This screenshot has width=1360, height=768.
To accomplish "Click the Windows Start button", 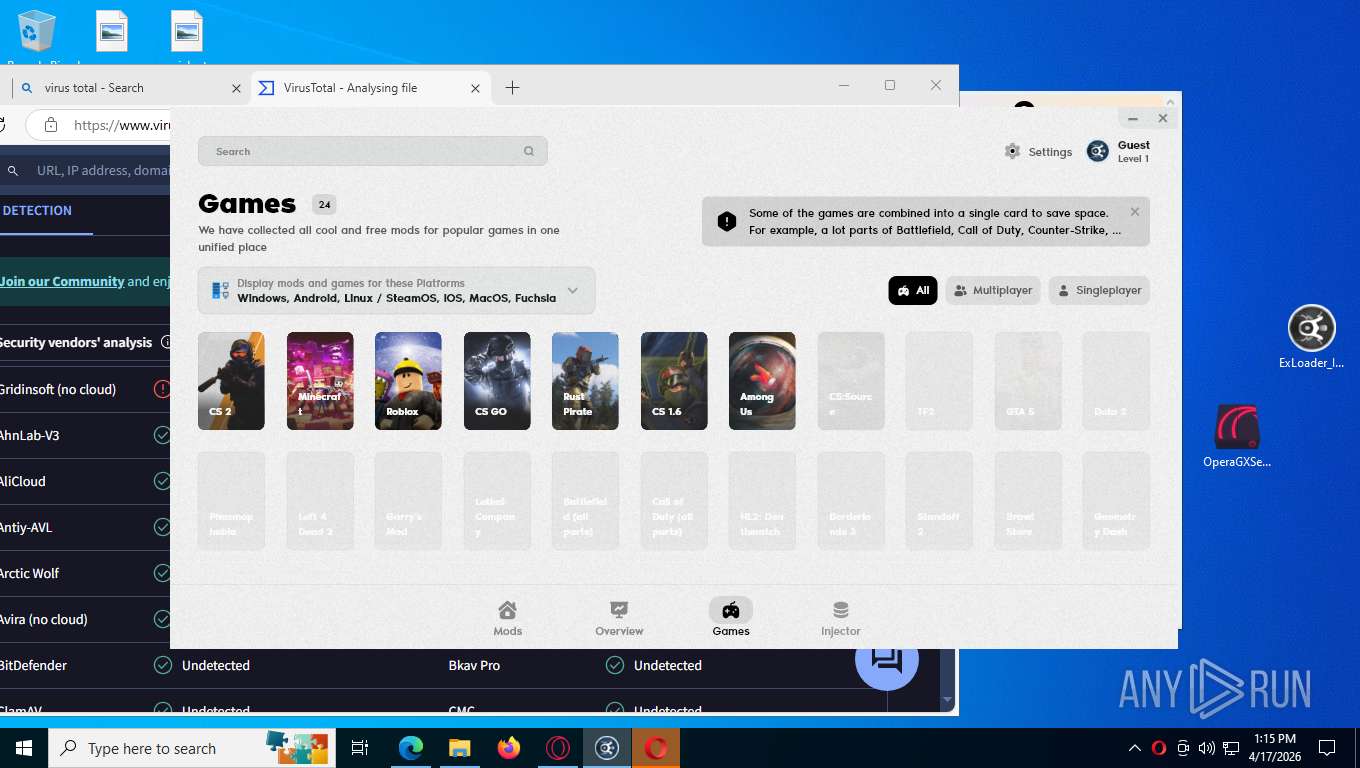I will pos(24,748).
